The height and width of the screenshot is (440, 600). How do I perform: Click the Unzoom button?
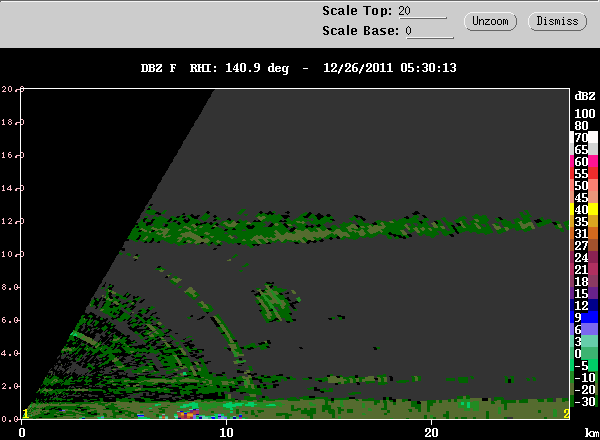coord(490,21)
